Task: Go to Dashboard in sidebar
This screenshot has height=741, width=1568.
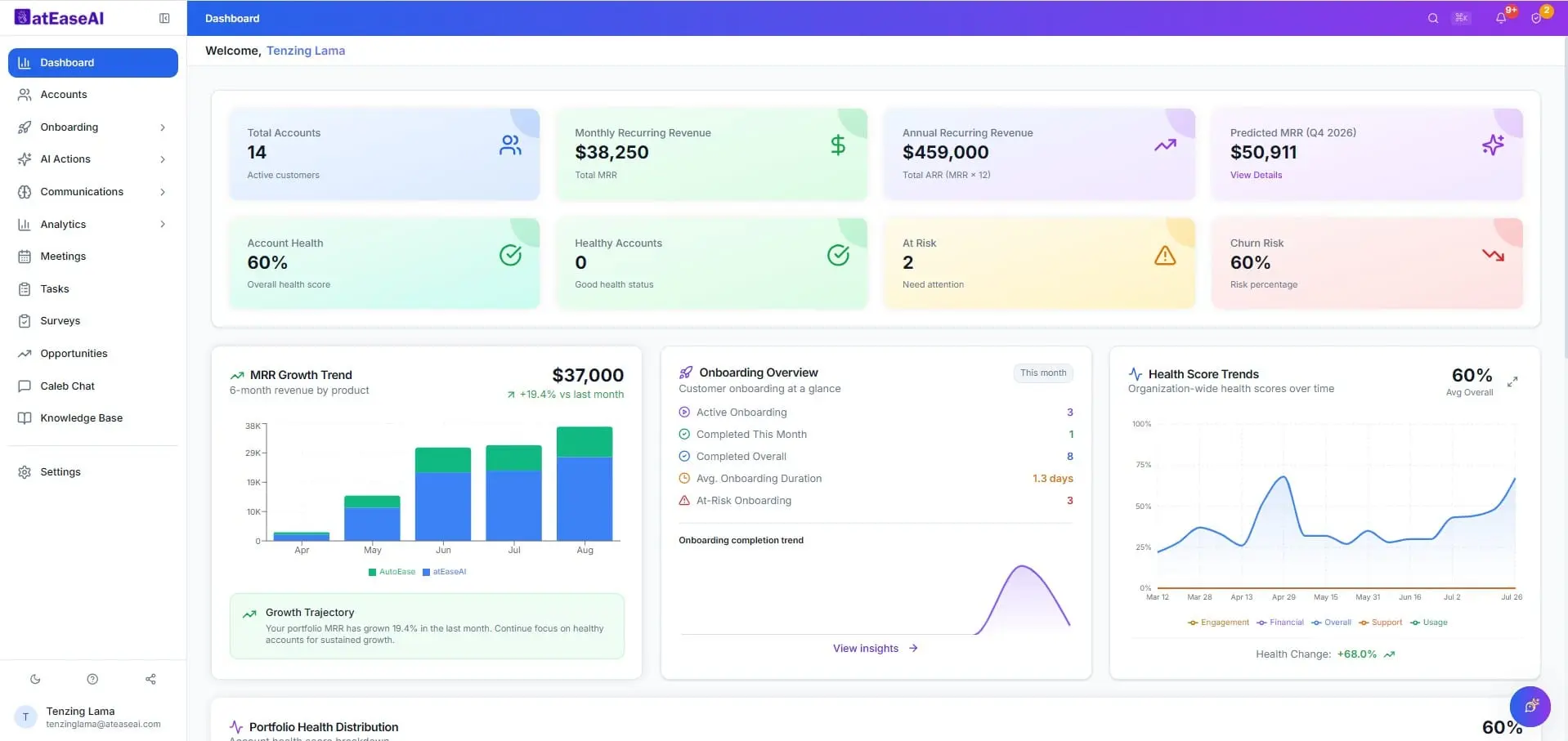Action: (x=93, y=63)
